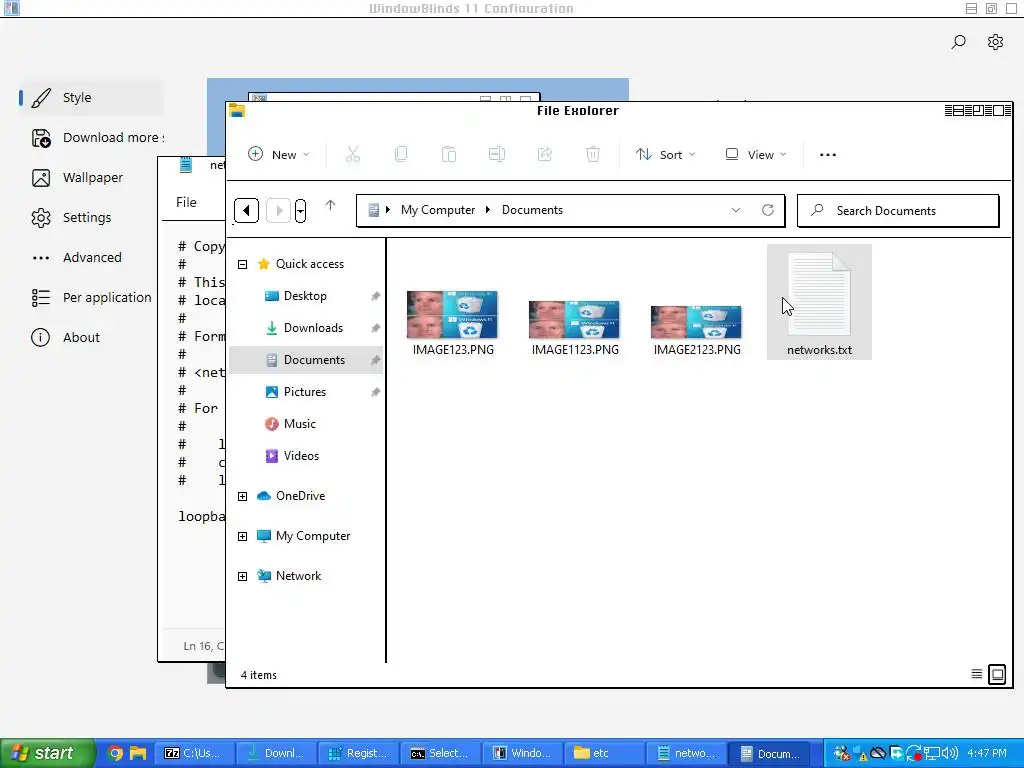Click the Paste clipboard icon in toolbar
The height and width of the screenshot is (768, 1024).
click(x=449, y=155)
